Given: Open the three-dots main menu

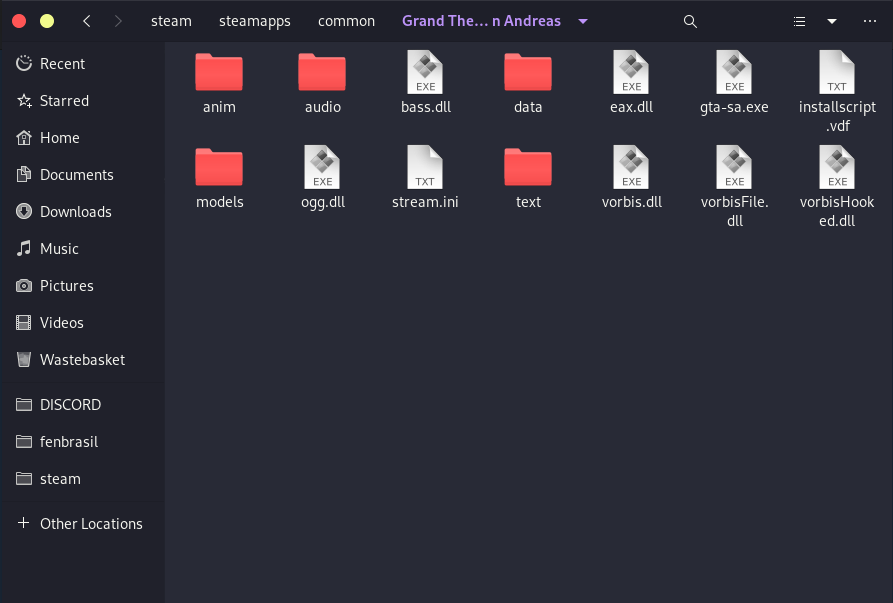Looking at the screenshot, I should pos(870,21).
